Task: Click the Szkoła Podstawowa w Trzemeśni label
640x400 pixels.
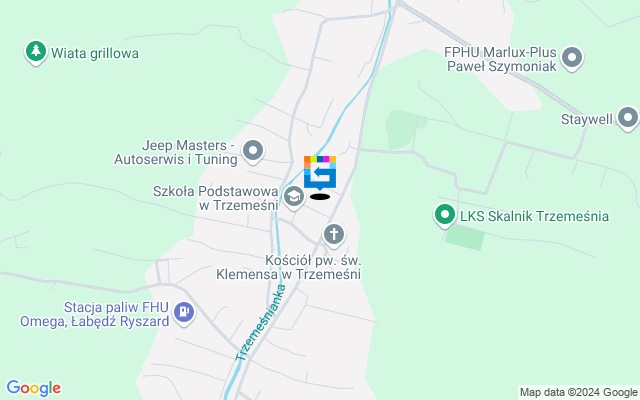Action: click(x=216, y=198)
